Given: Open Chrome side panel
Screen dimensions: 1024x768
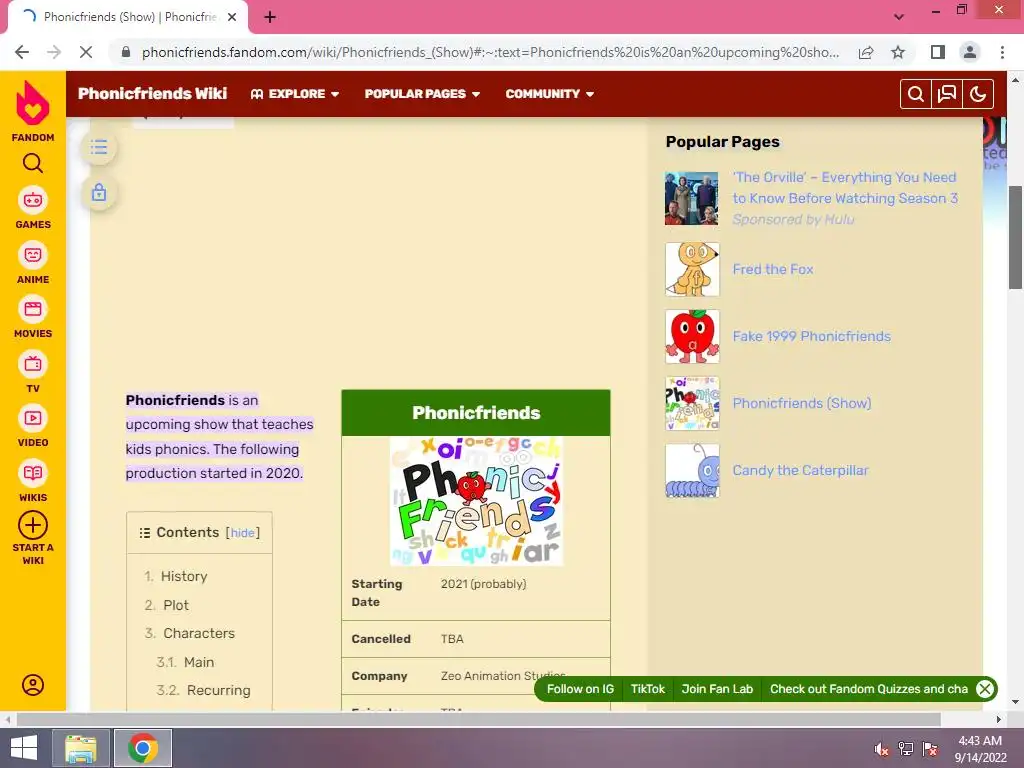Looking at the screenshot, I should (x=938, y=52).
